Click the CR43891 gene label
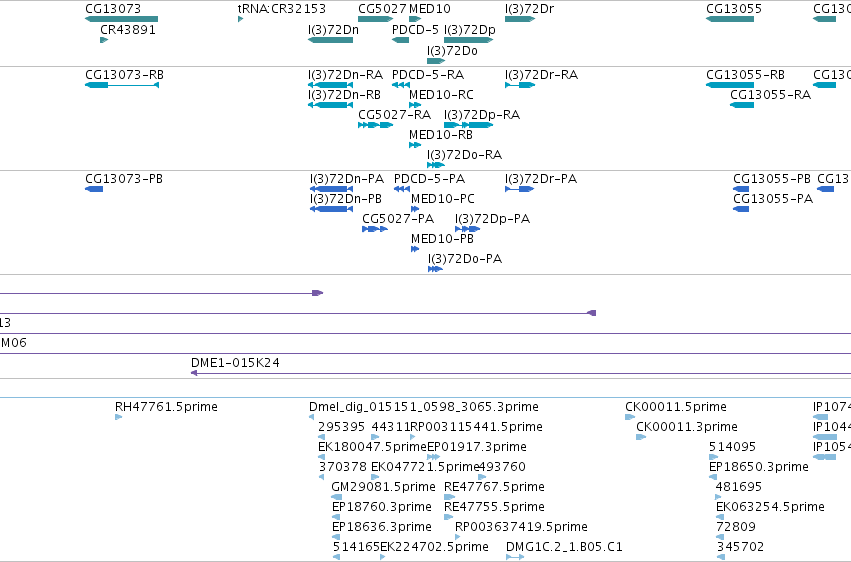The height and width of the screenshot is (562, 851). (128, 30)
